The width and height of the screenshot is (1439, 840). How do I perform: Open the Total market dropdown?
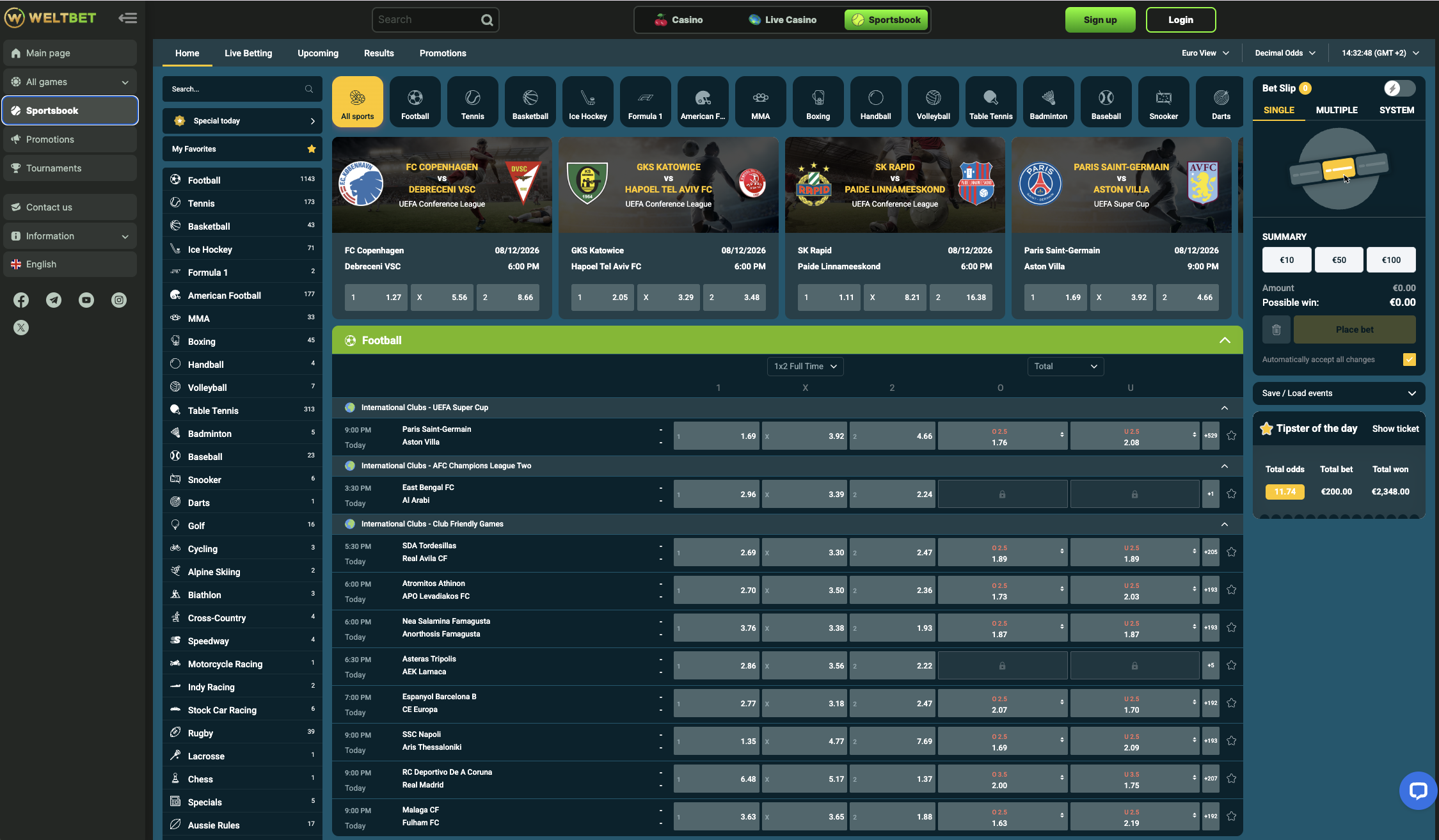pos(1065,367)
